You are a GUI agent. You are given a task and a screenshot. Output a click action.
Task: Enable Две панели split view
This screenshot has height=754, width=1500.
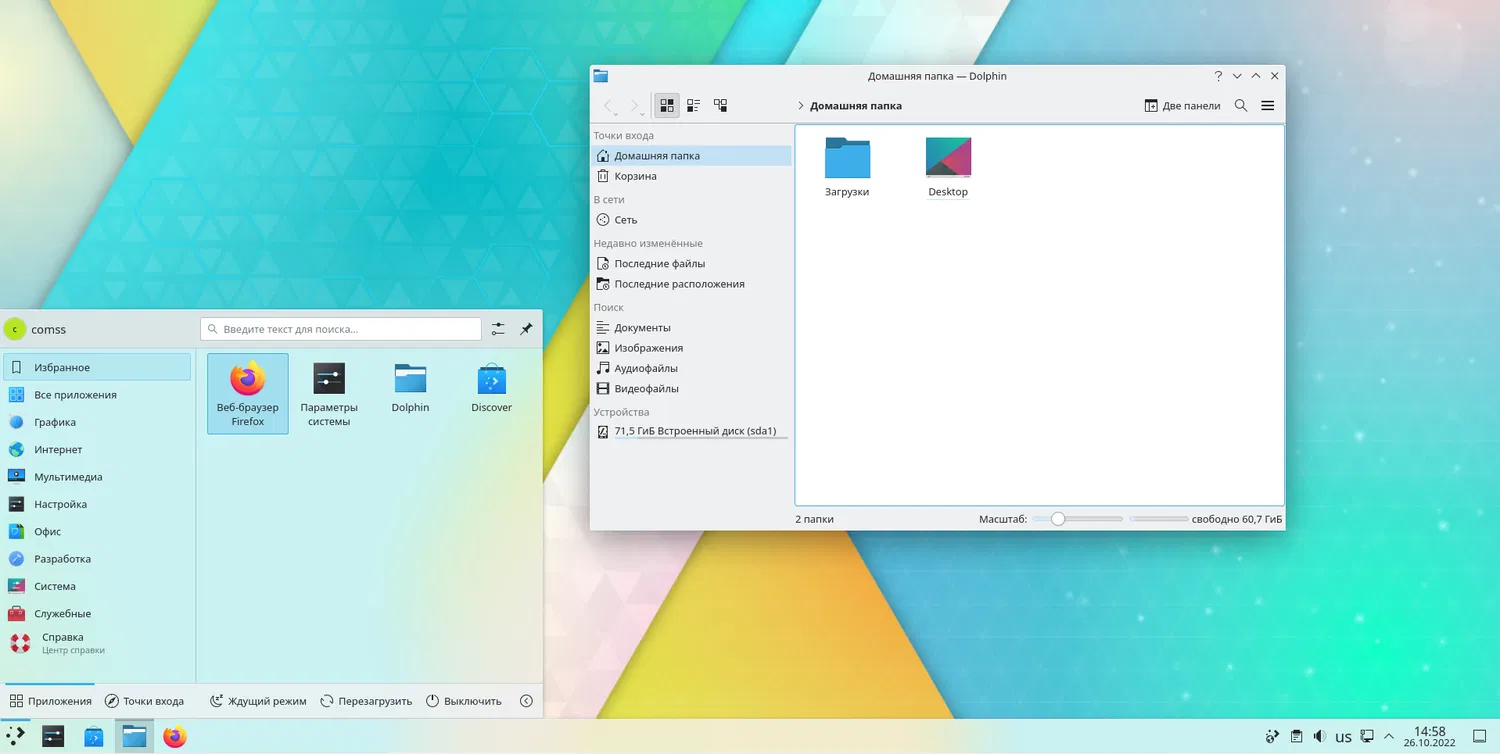[x=1182, y=105]
